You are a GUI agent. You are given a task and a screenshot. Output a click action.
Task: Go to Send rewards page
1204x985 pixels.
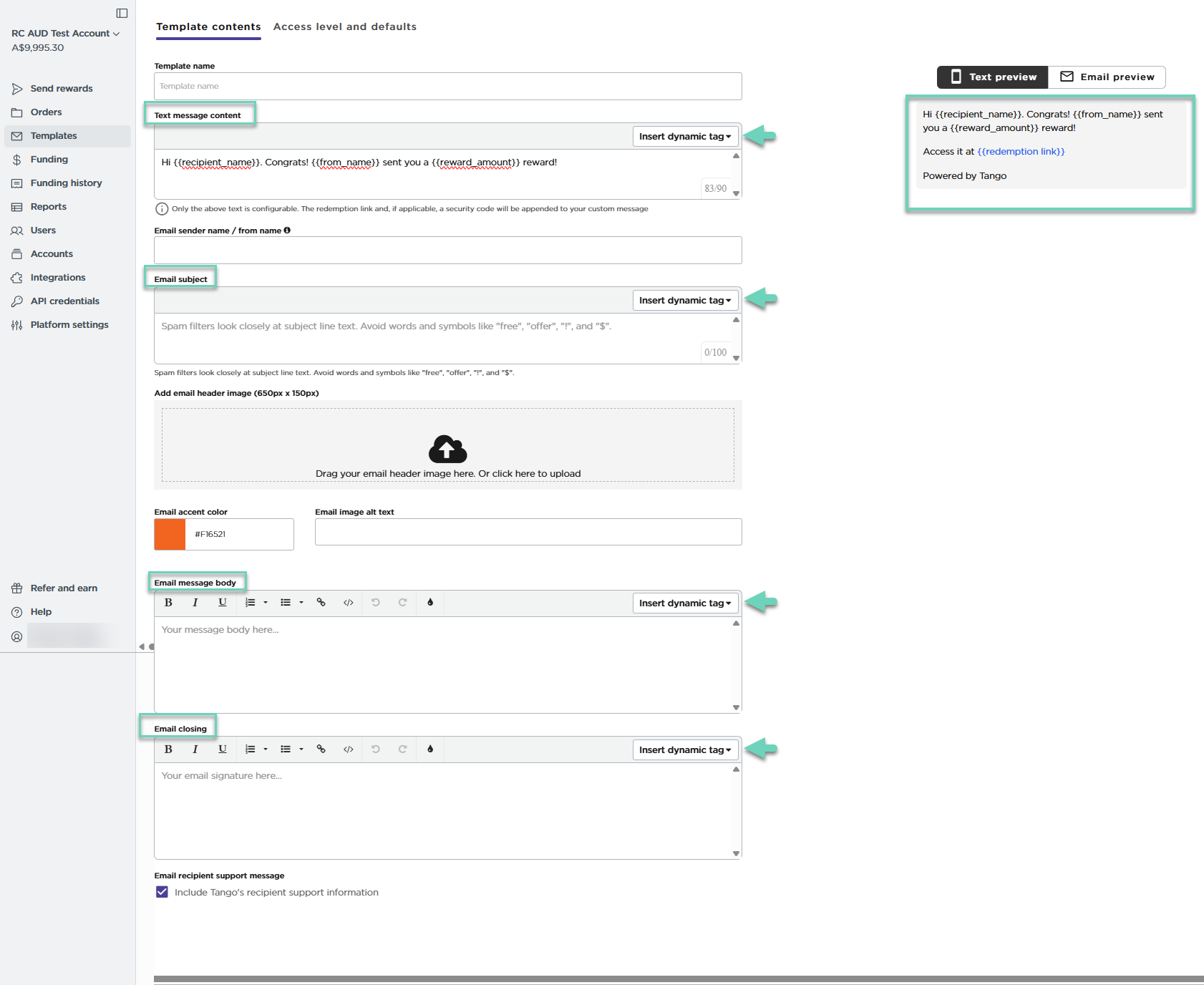pyautogui.click(x=62, y=89)
